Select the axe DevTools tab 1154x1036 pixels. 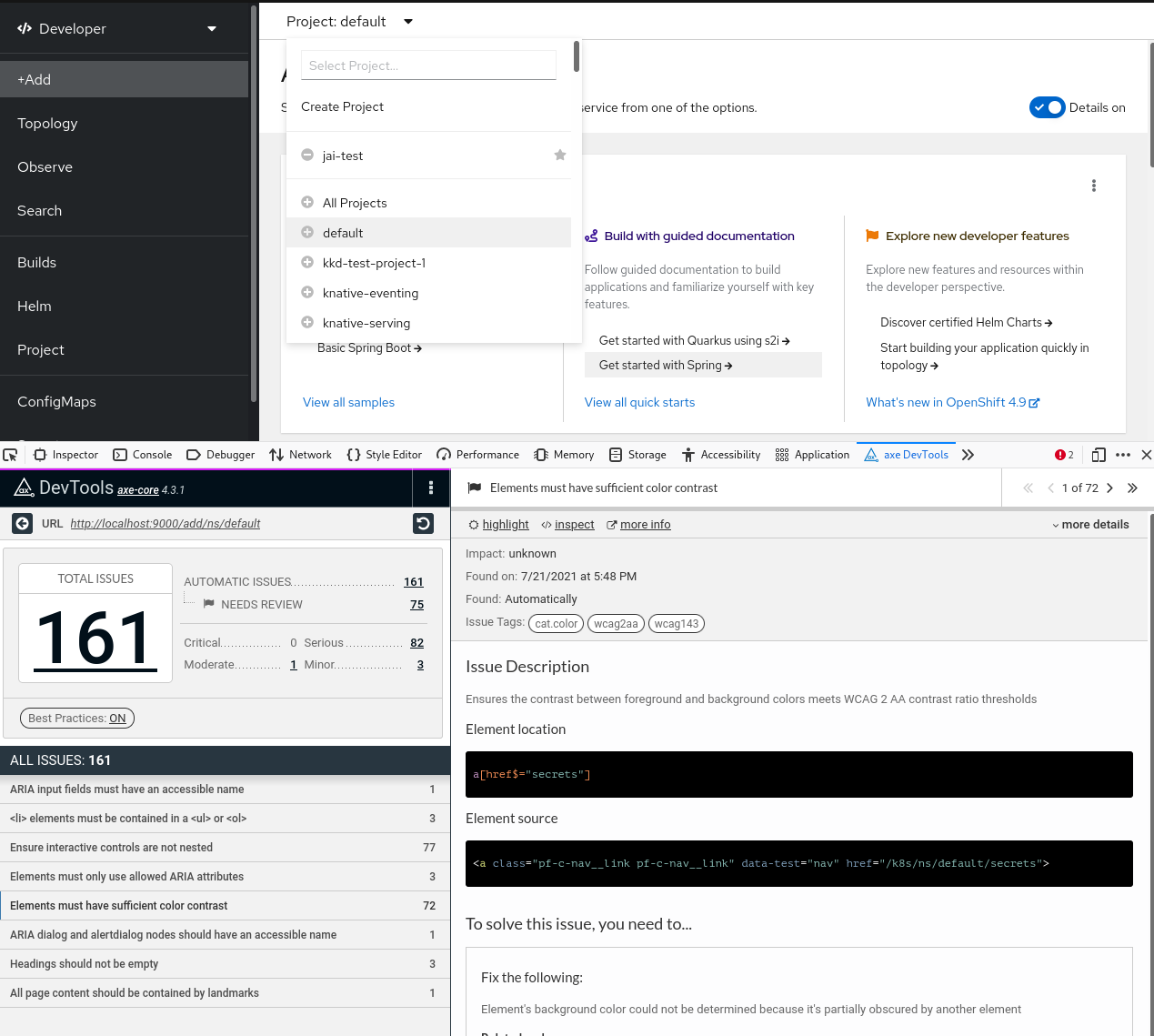[907, 455]
